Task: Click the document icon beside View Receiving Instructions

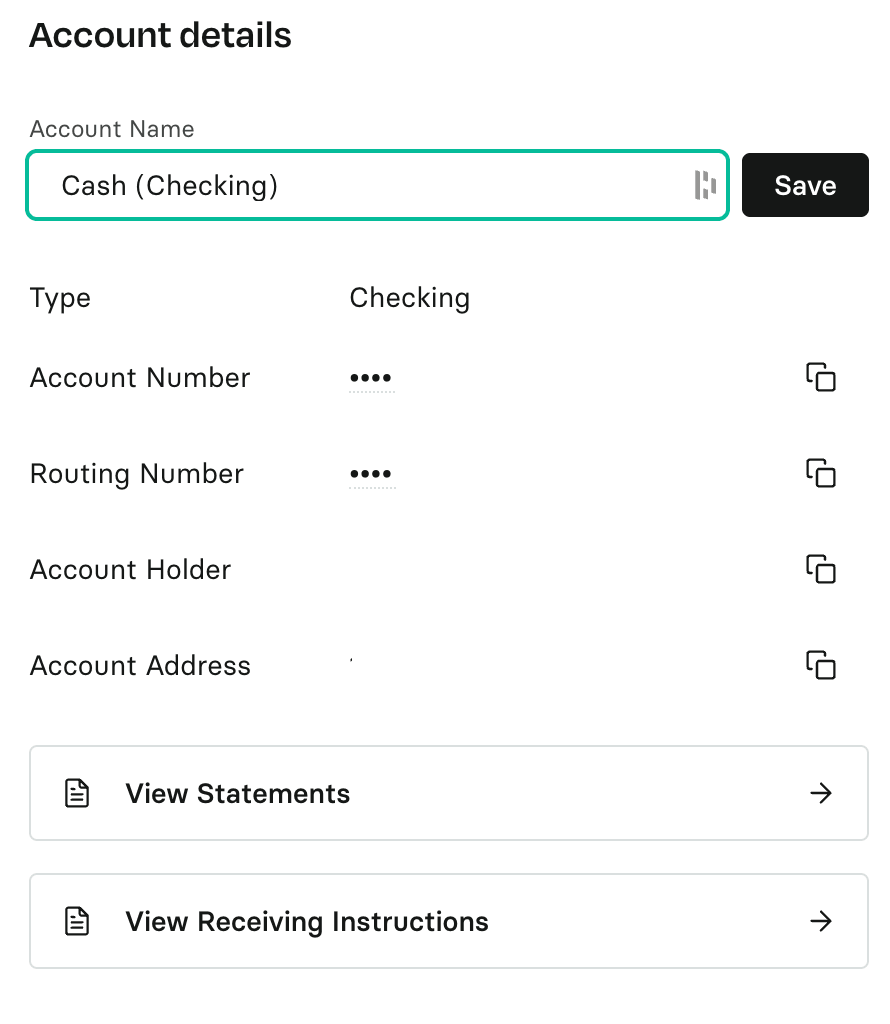Action: [x=77, y=921]
